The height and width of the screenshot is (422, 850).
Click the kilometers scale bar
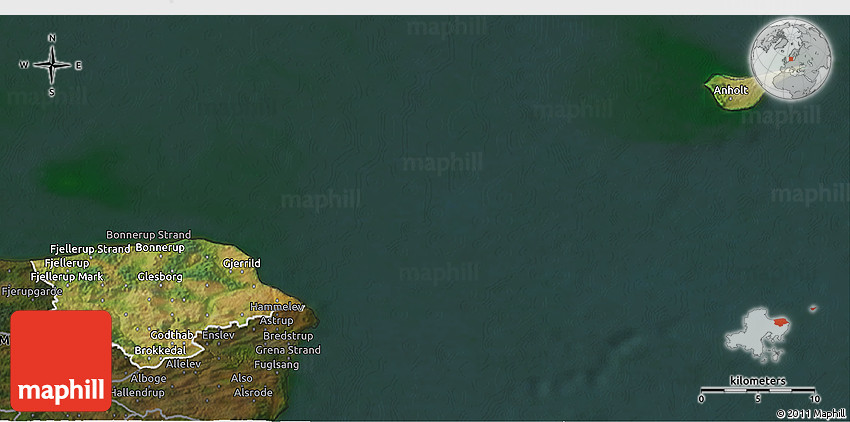click(758, 390)
